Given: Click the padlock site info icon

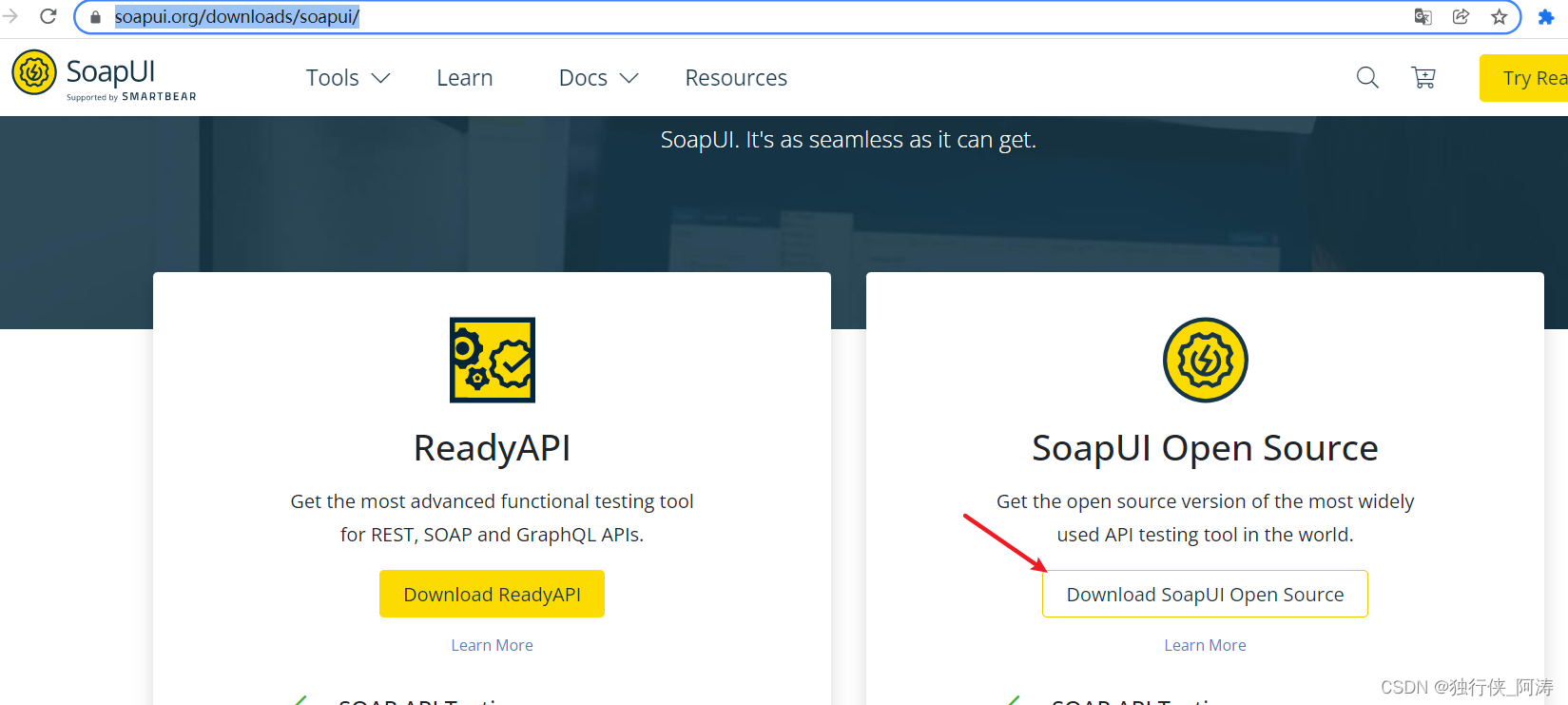Looking at the screenshot, I should point(95,17).
